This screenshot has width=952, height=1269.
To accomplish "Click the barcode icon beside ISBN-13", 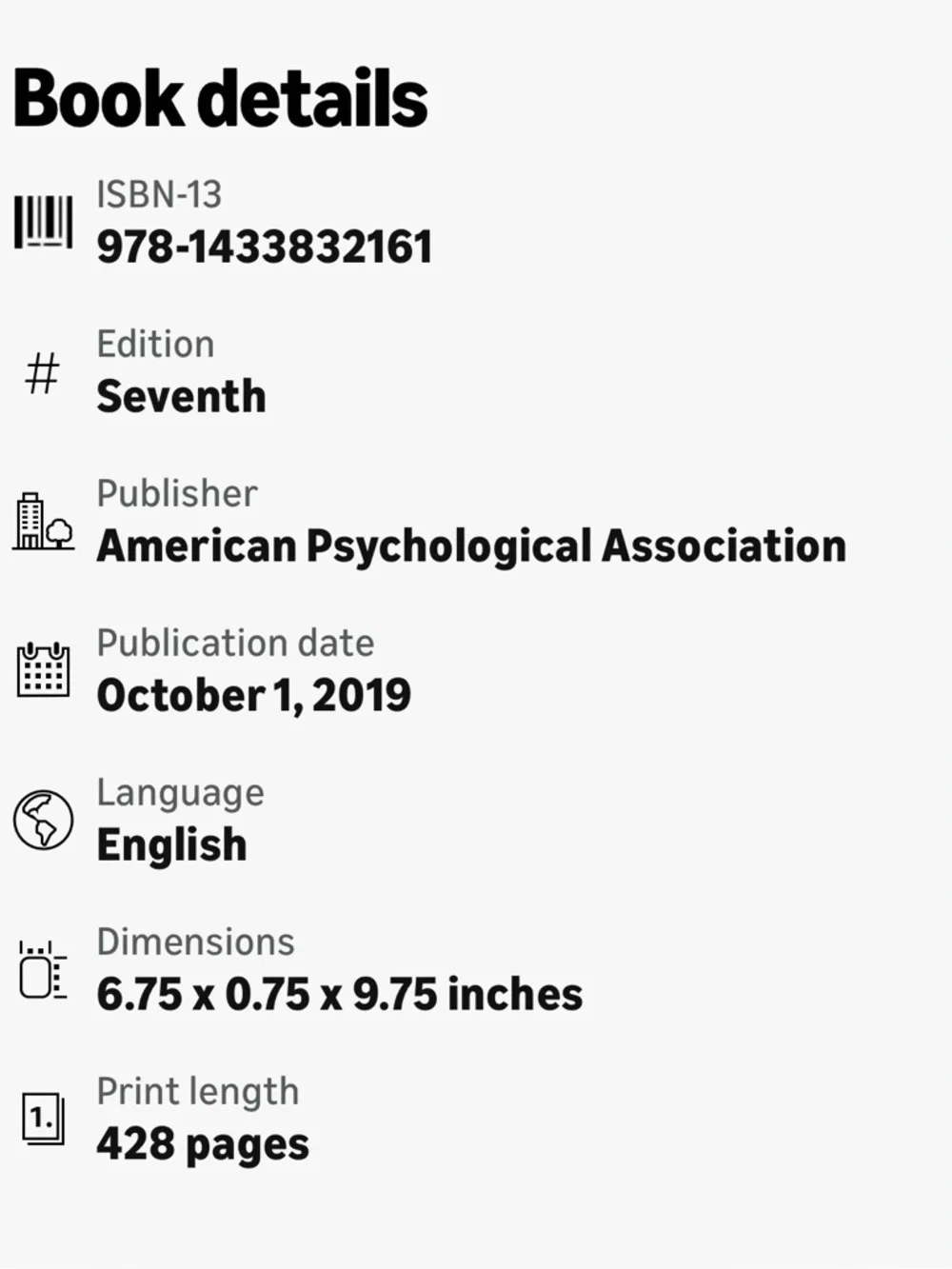I will point(43,222).
